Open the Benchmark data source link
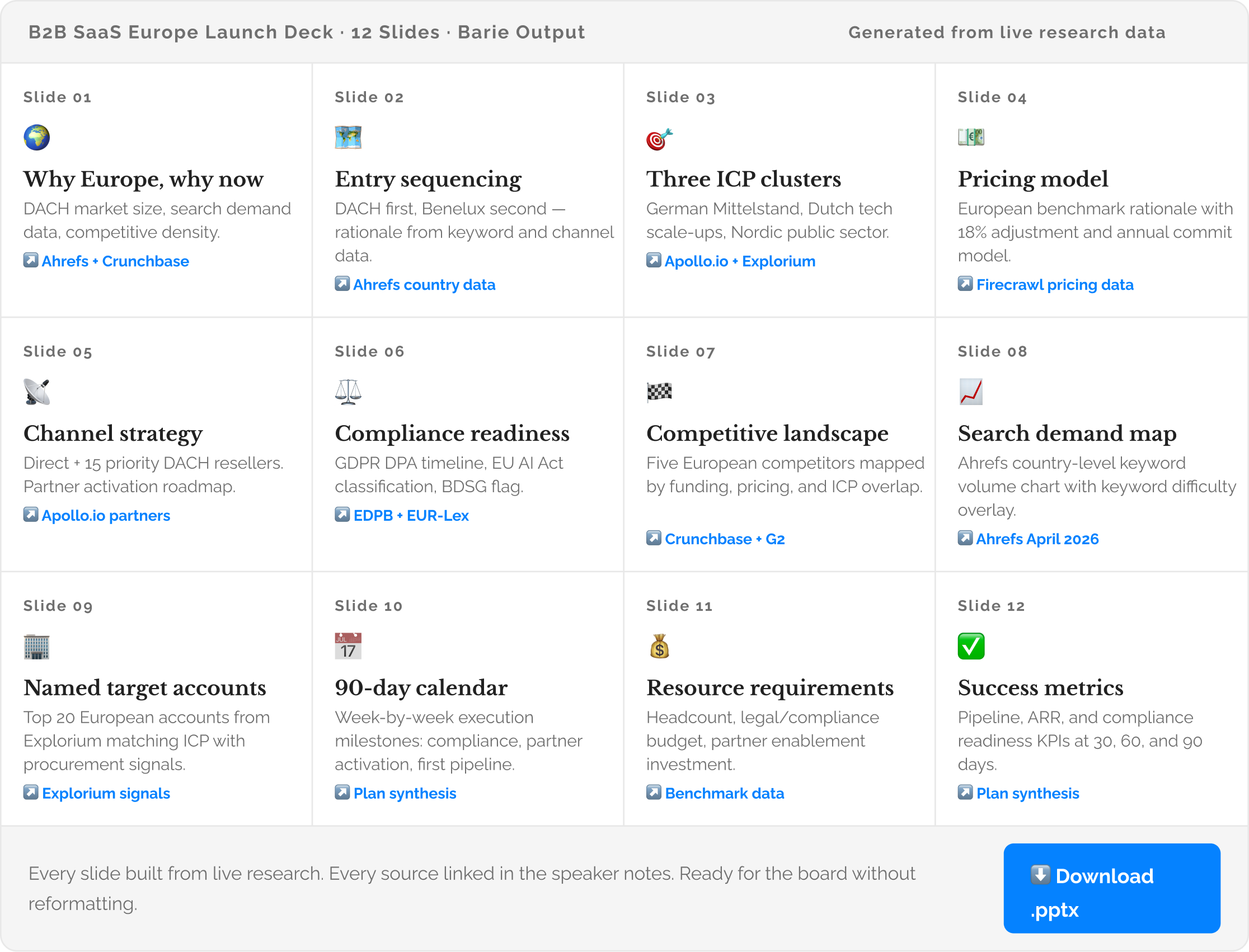This screenshot has height=952, width=1249. (715, 794)
